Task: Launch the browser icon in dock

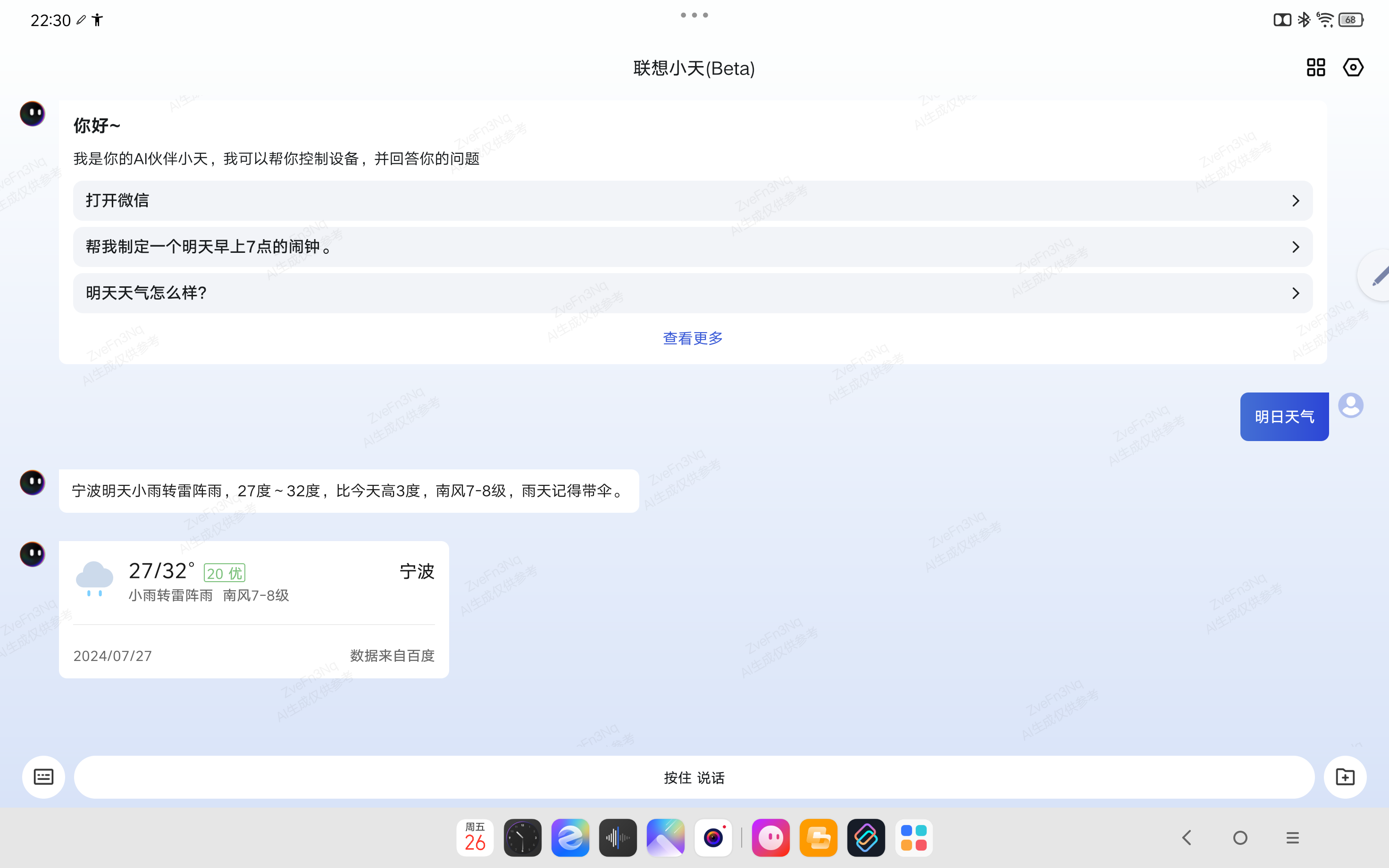Action: (570, 838)
